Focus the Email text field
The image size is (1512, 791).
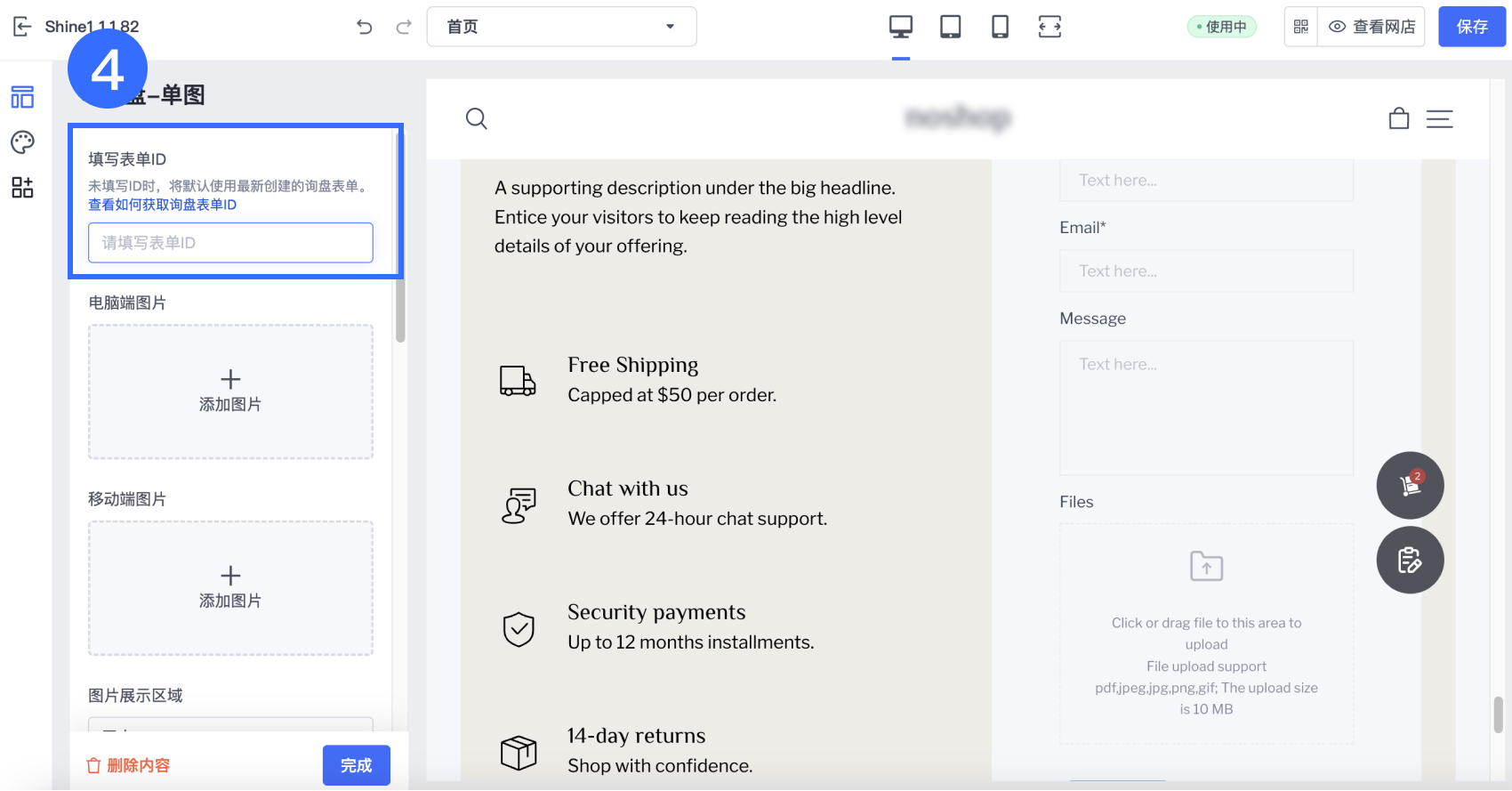click(1206, 270)
